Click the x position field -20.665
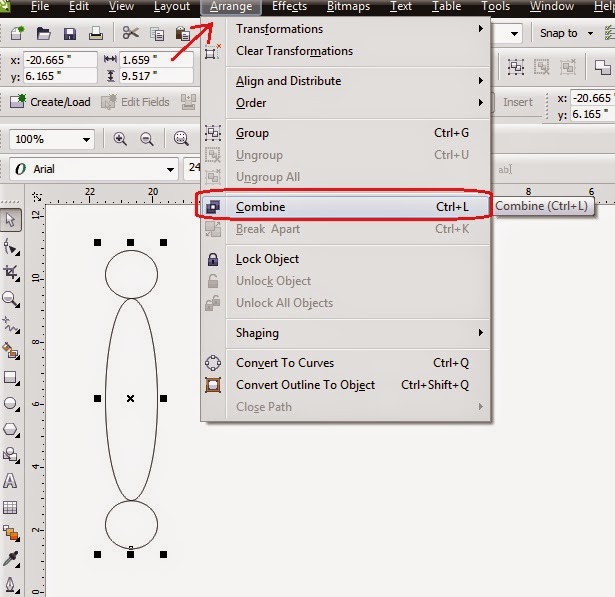615x597 pixels. pyautogui.click(x=60, y=60)
